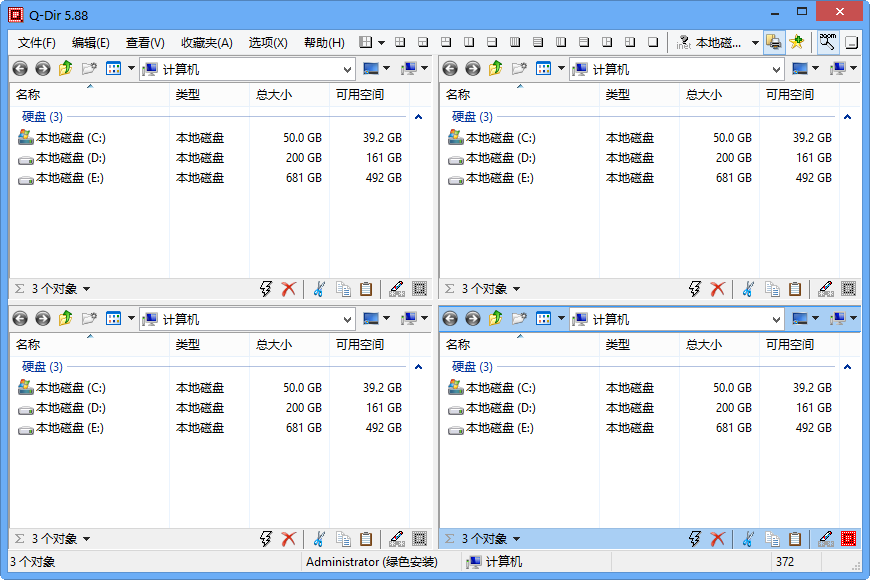Sort by 类型 column in upper-right pane
The height and width of the screenshot is (580, 870).
pyautogui.click(x=639, y=95)
